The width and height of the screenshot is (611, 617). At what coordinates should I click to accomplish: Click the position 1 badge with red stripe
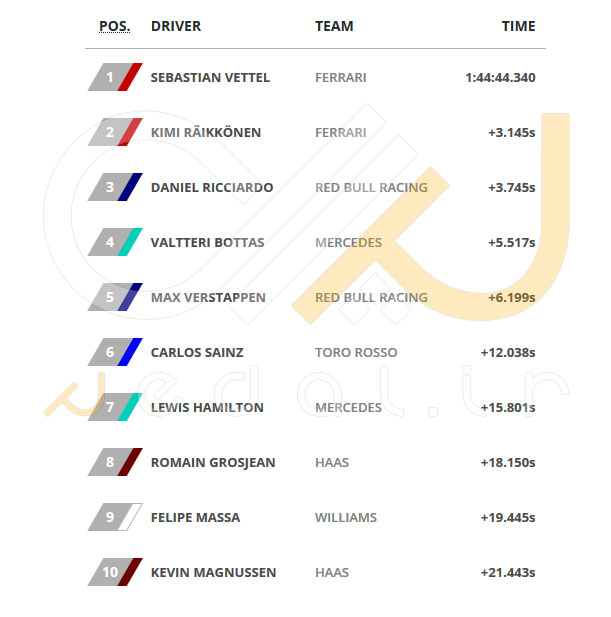click(x=115, y=77)
